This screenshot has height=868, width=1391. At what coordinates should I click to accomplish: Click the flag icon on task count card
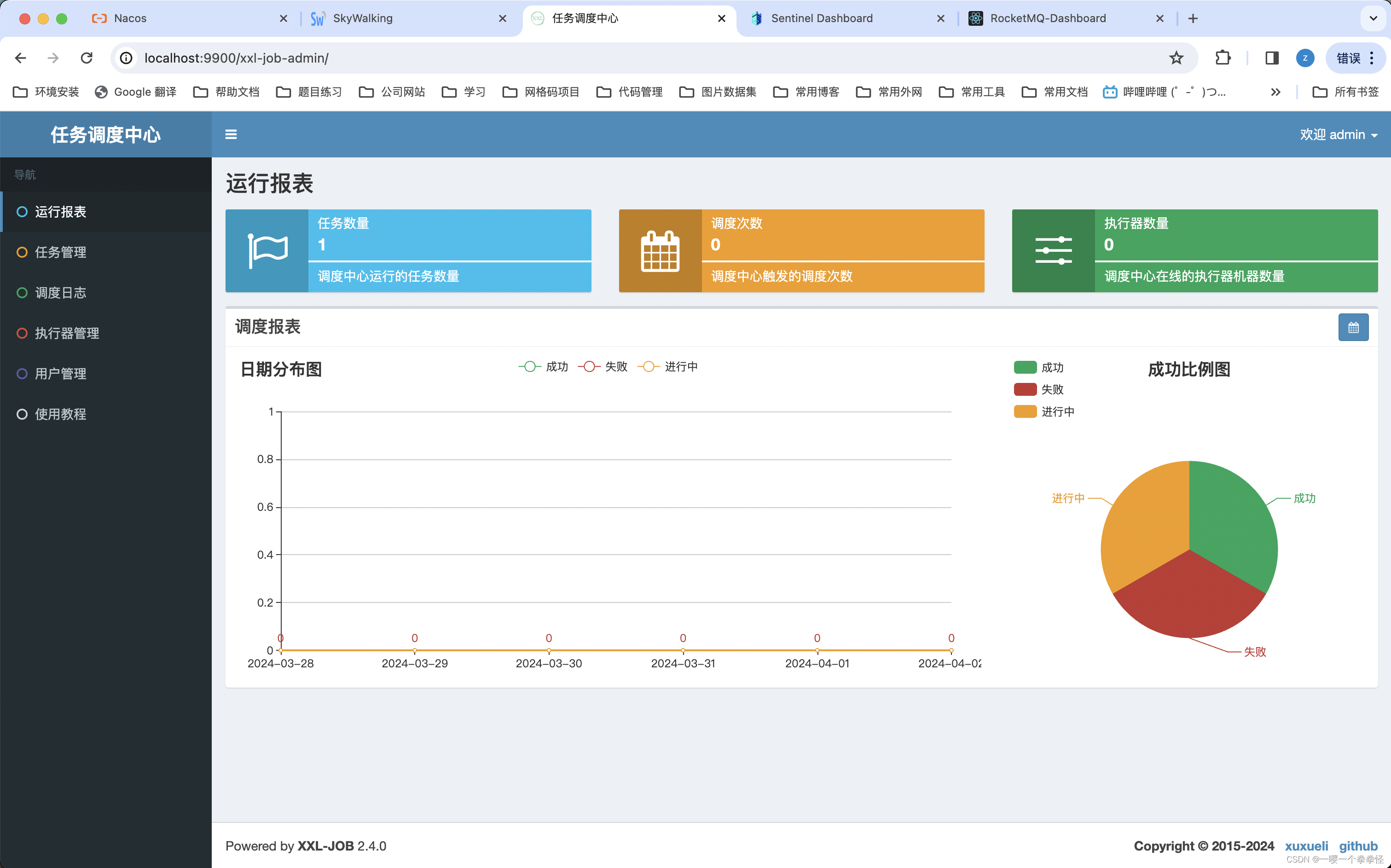[x=267, y=251]
